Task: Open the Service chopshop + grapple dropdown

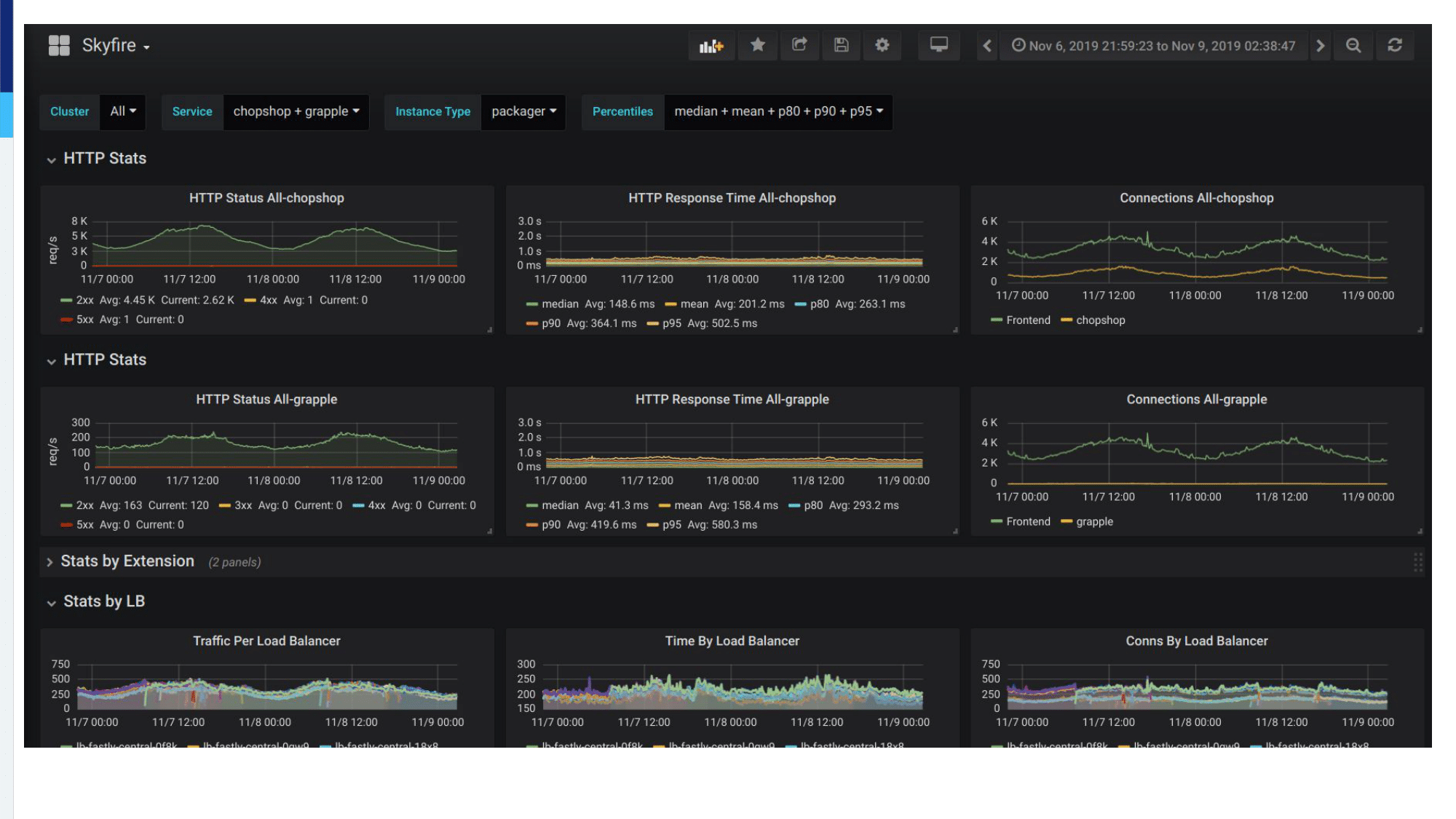Action: tap(296, 111)
